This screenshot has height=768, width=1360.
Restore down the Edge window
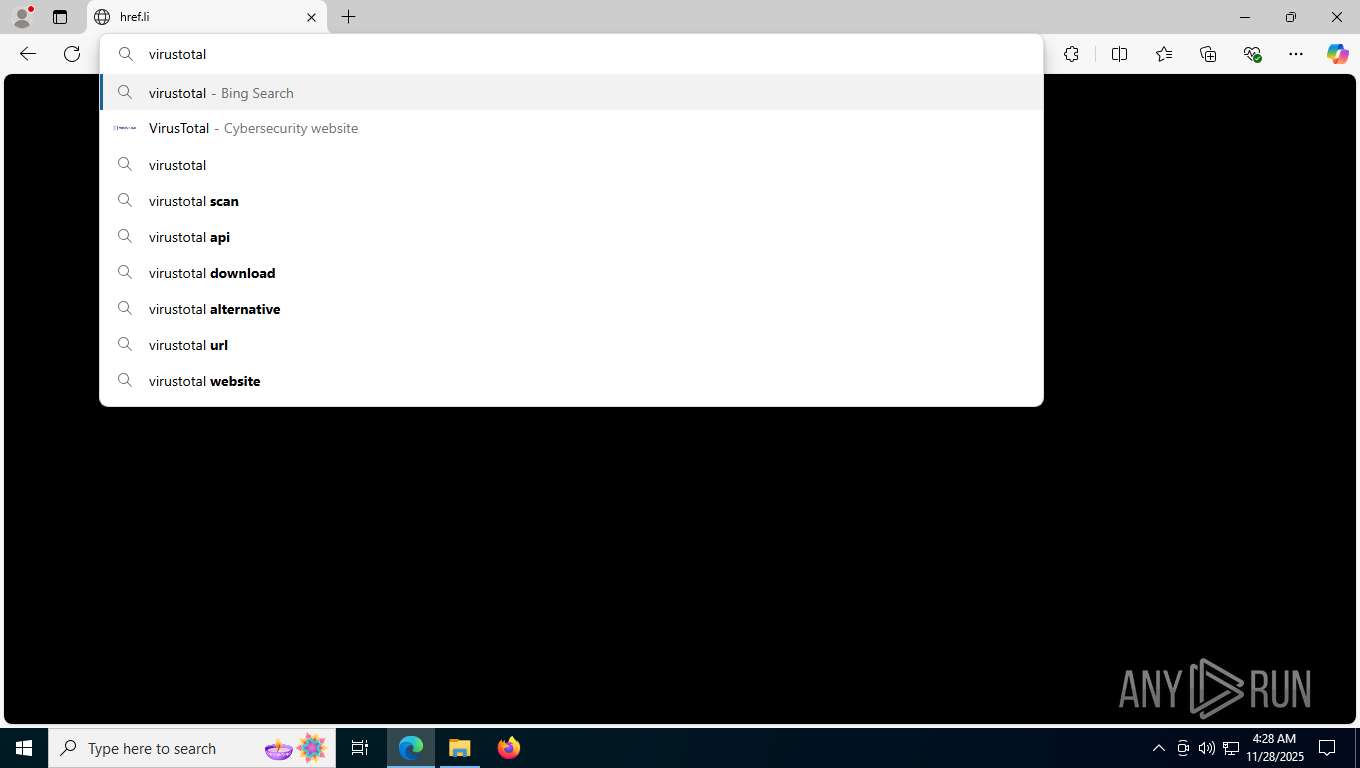coord(1291,17)
